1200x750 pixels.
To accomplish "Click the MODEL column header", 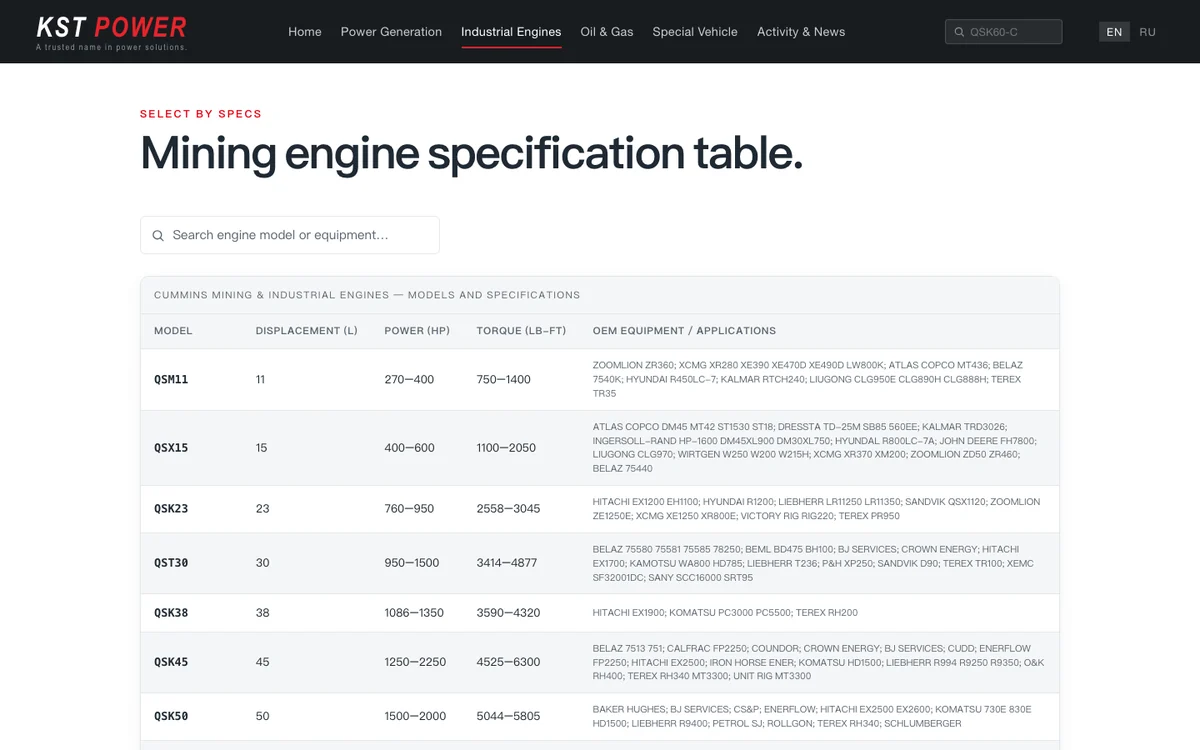I will (173, 331).
